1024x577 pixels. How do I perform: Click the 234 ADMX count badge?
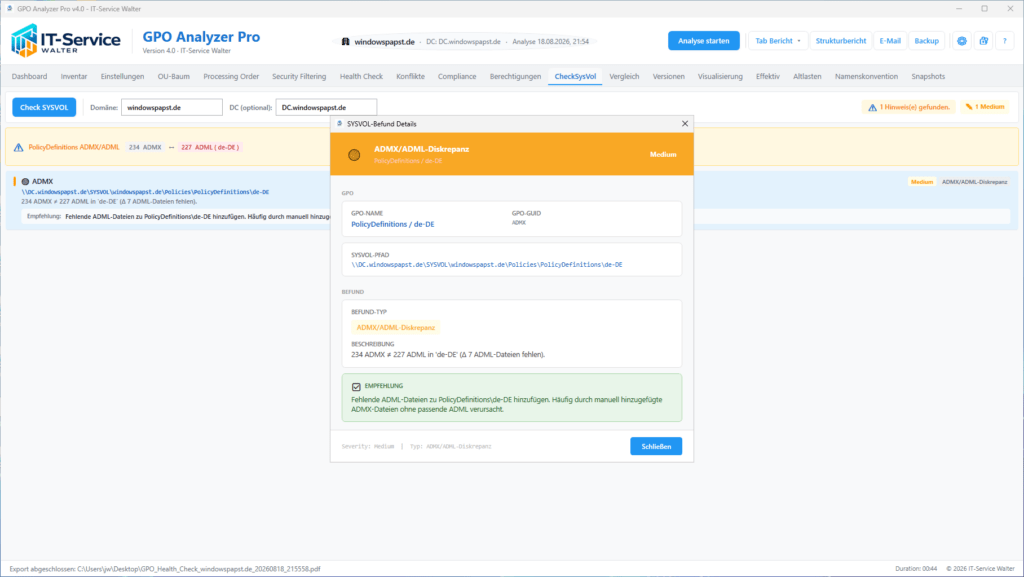pyautogui.click(x=145, y=148)
